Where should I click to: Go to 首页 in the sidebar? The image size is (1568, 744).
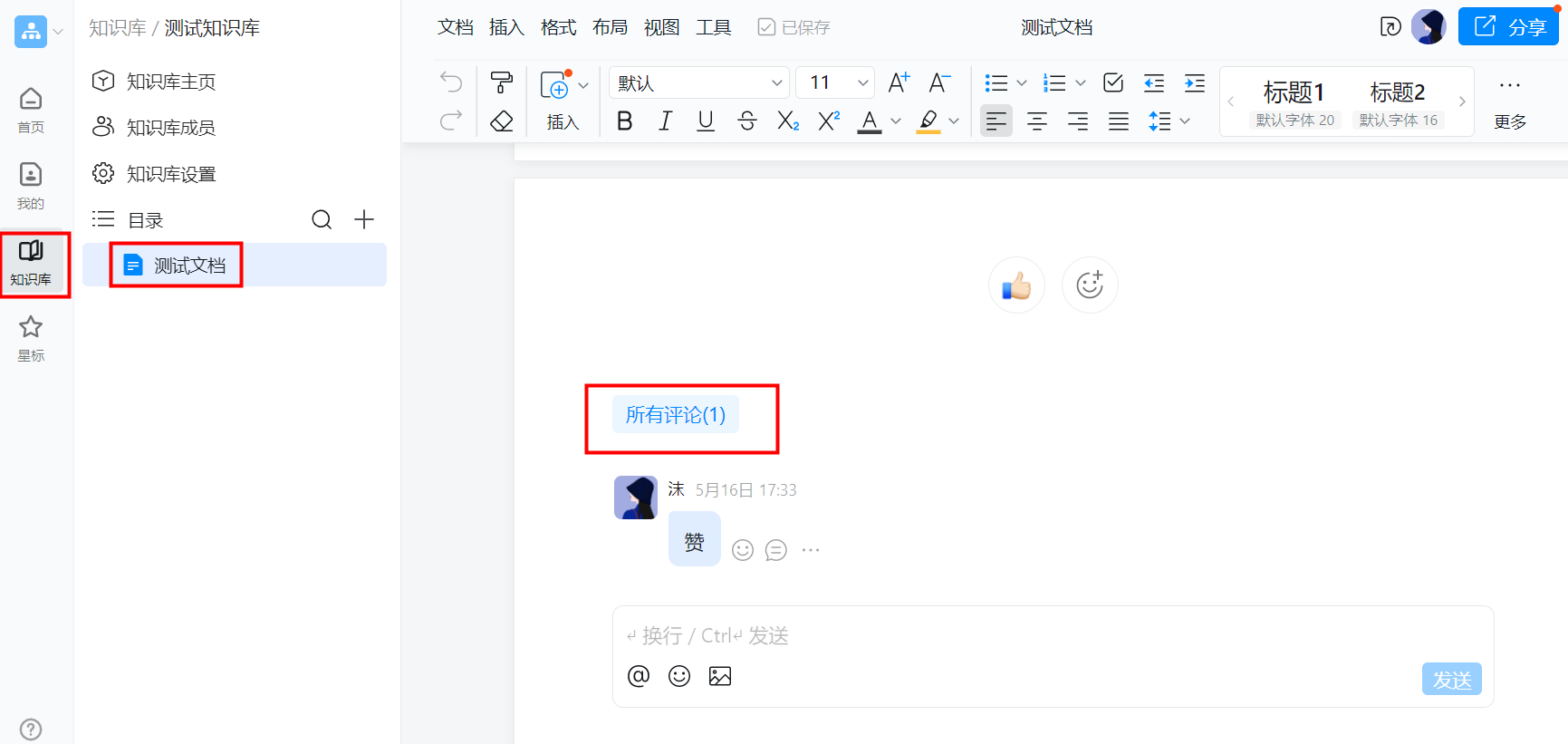[x=31, y=110]
